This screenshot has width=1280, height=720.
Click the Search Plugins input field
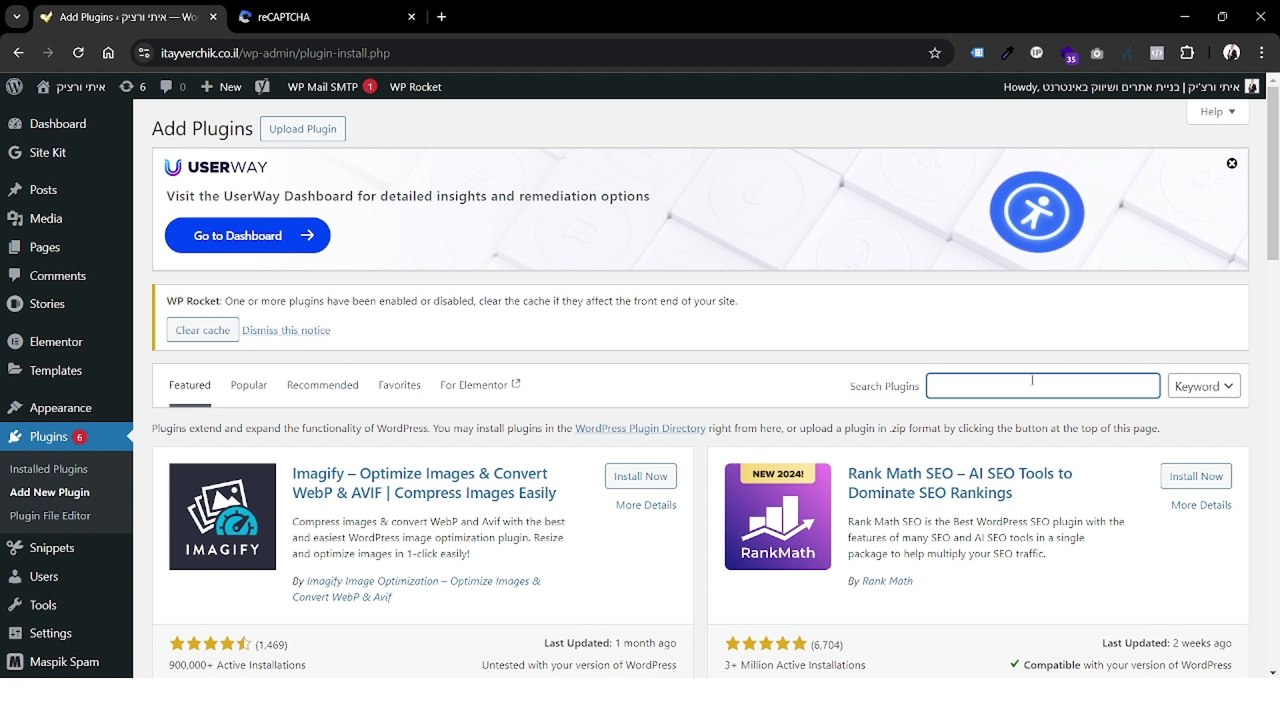[1043, 386]
